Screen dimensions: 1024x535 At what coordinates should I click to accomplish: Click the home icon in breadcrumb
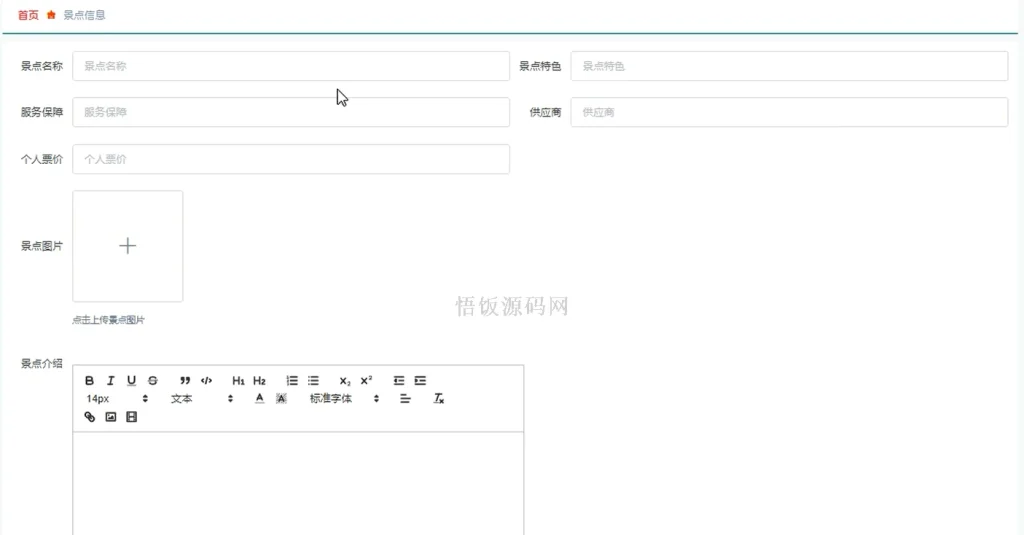pos(51,15)
